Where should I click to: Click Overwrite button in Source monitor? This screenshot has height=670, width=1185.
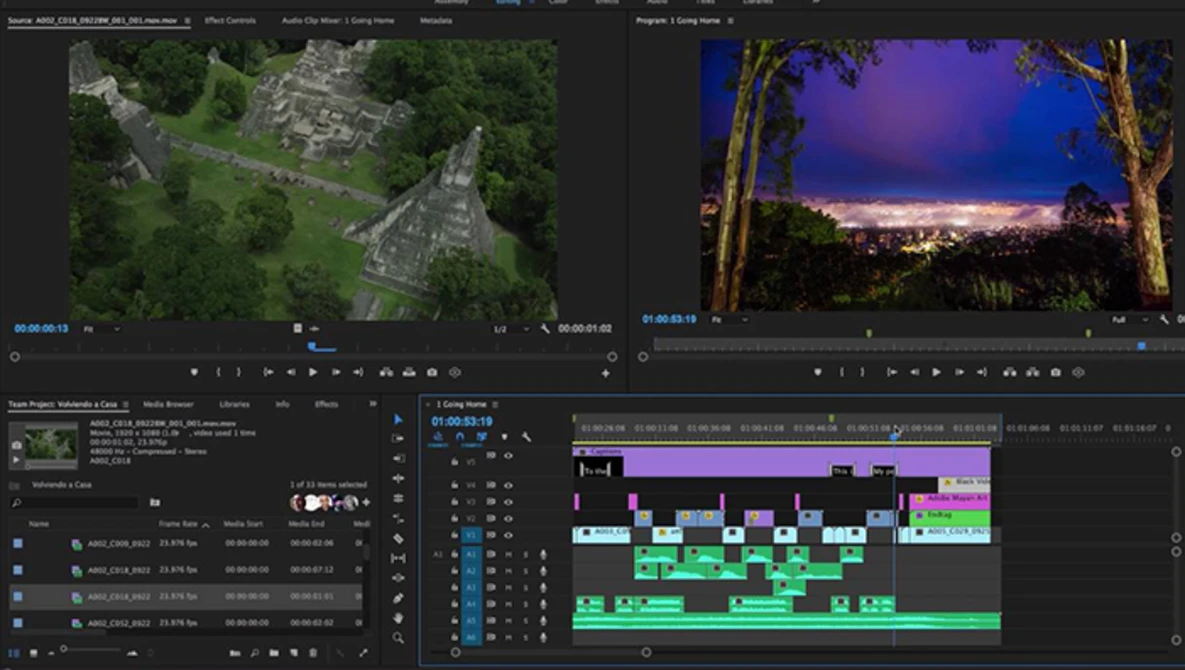(x=409, y=372)
